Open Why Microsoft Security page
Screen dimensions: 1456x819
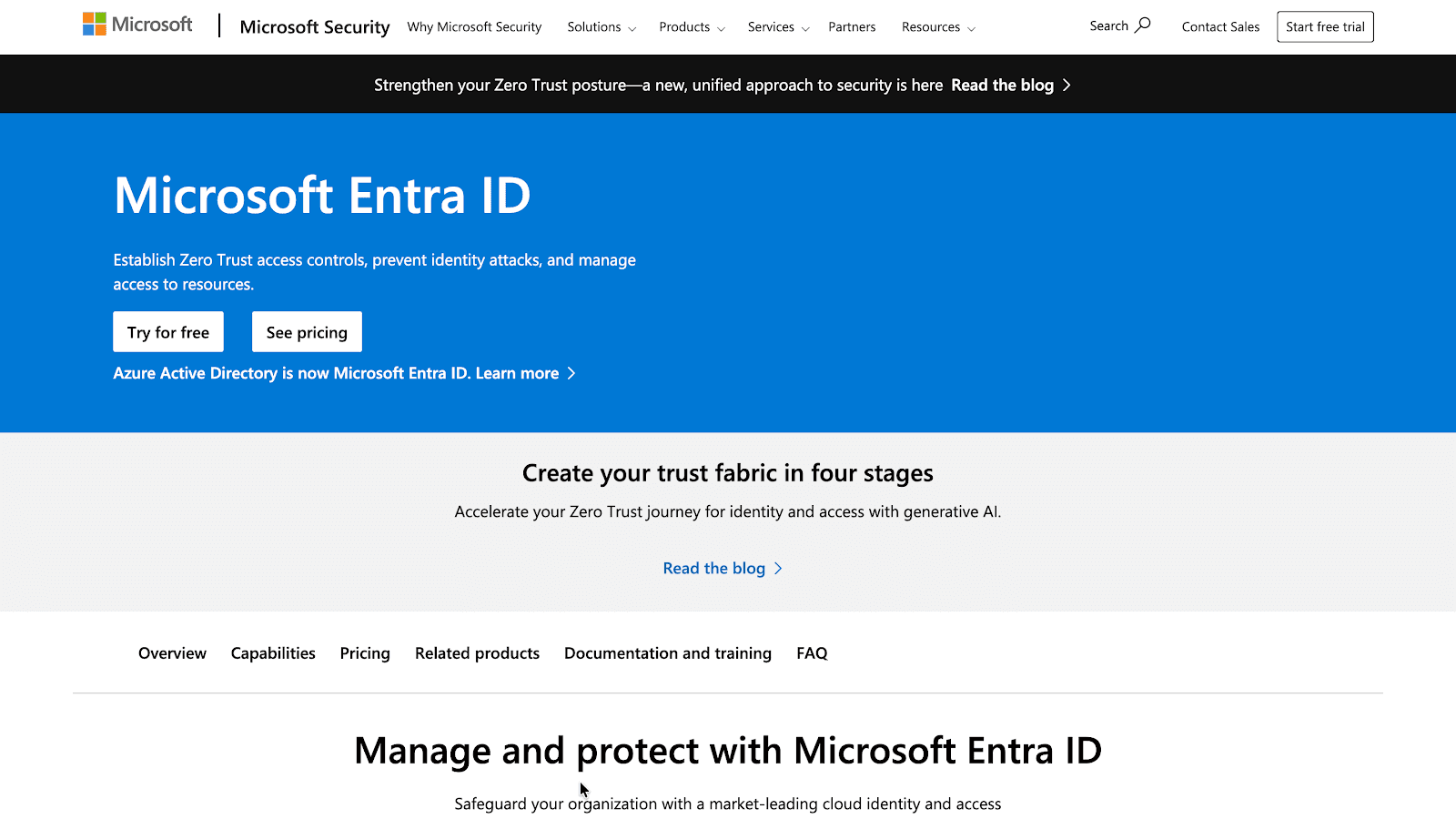(474, 27)
